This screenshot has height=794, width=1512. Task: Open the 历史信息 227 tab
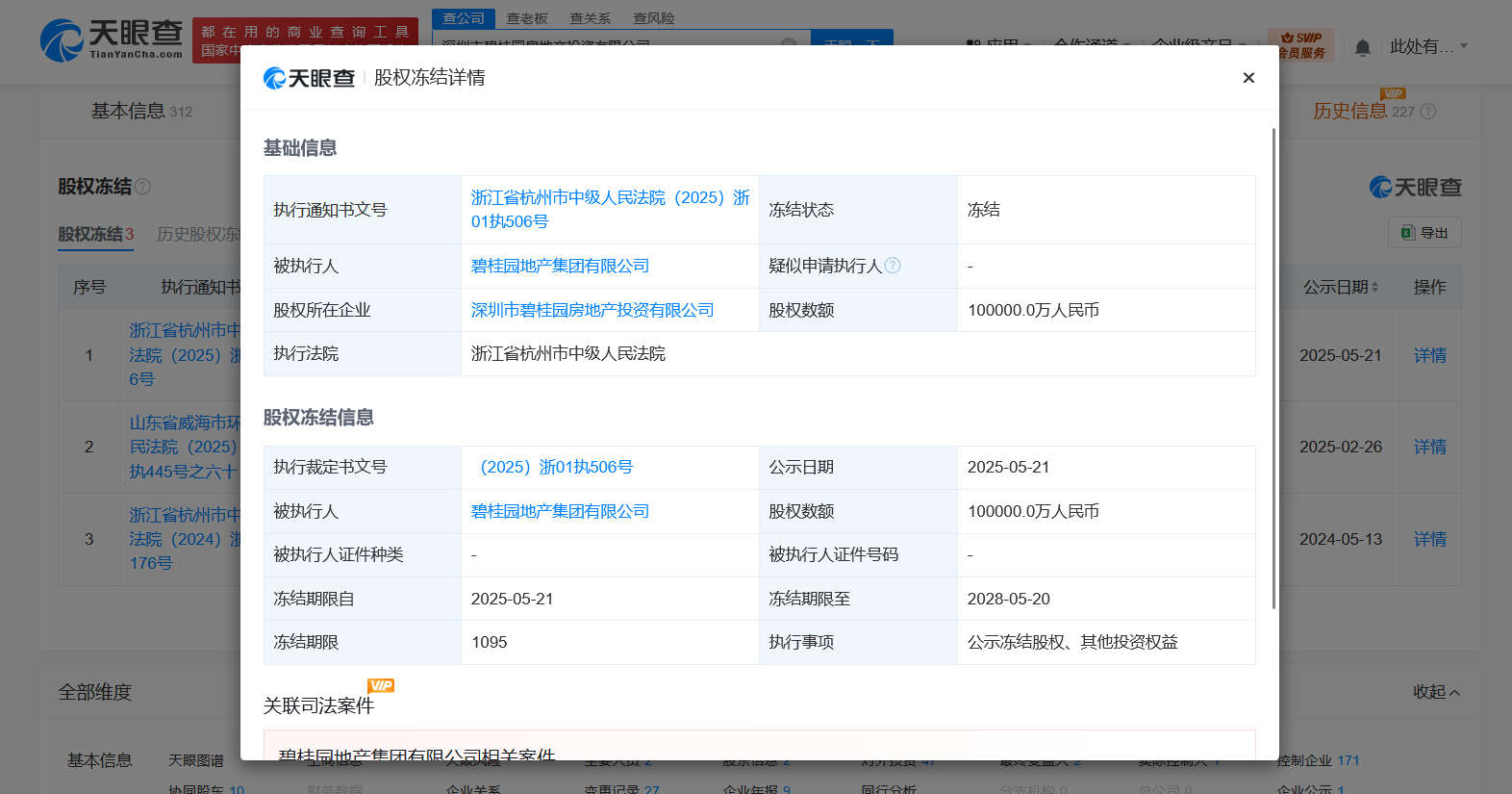pos(1363,112)
